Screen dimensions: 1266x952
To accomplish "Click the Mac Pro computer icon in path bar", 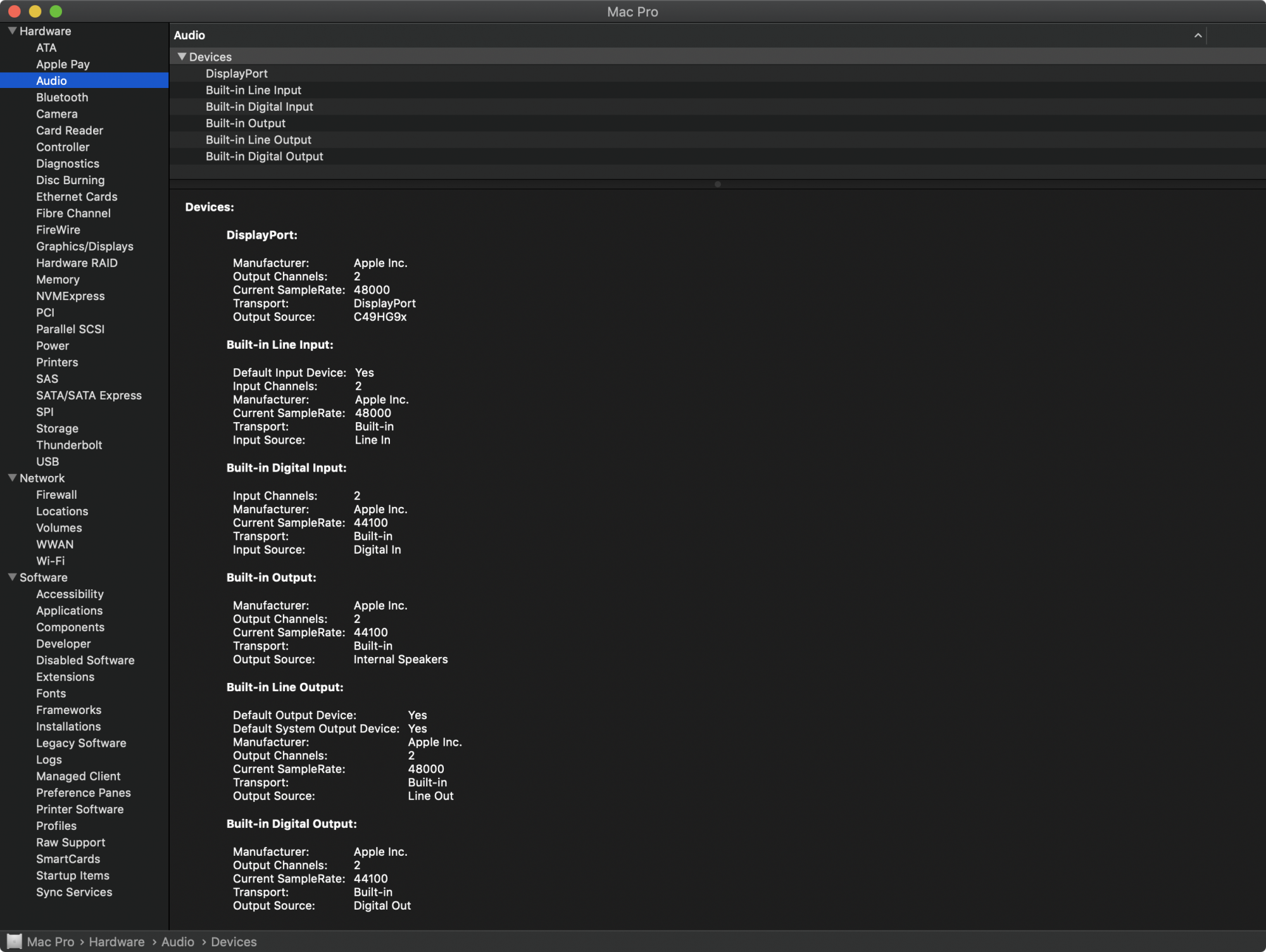I will (15, 941).
